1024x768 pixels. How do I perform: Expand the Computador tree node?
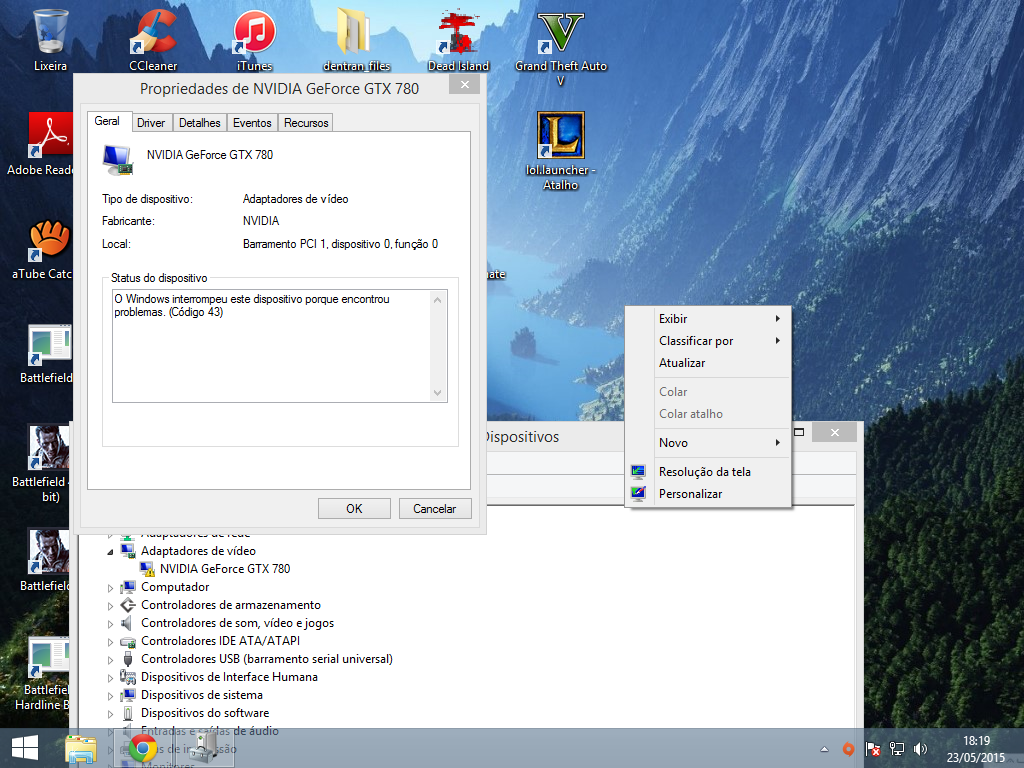click(x=110, y=588)
